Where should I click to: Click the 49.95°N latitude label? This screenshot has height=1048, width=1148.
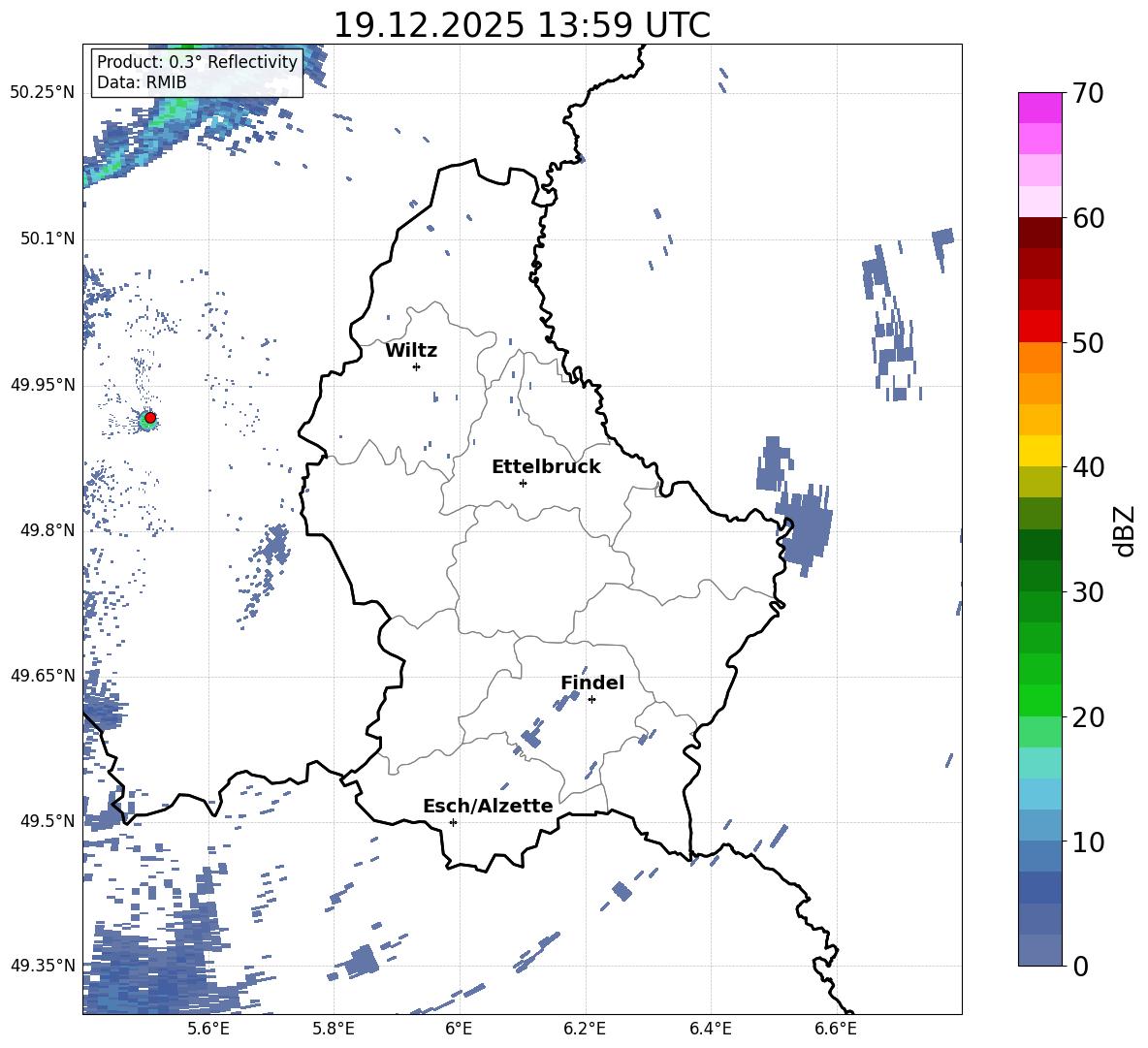(43, 384)
